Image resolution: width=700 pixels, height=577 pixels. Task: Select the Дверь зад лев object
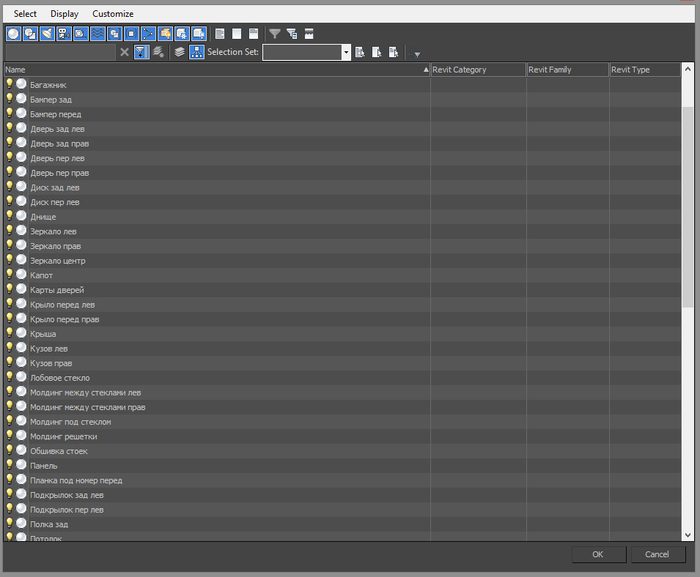pos(57,129)
